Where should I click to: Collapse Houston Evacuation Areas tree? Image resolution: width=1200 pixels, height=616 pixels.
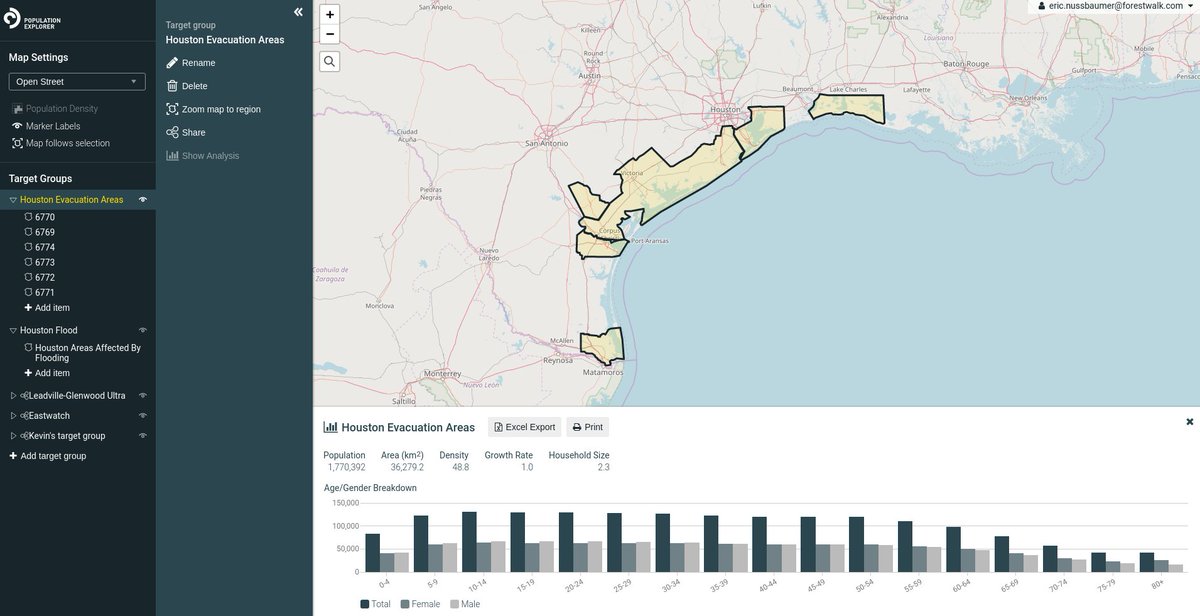[x=13, y=200]
